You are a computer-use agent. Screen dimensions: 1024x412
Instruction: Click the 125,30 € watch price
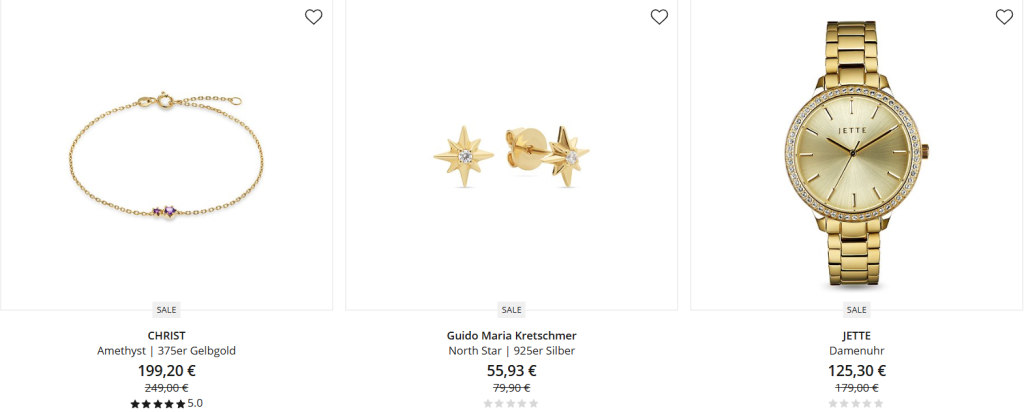tap(856, 371)
